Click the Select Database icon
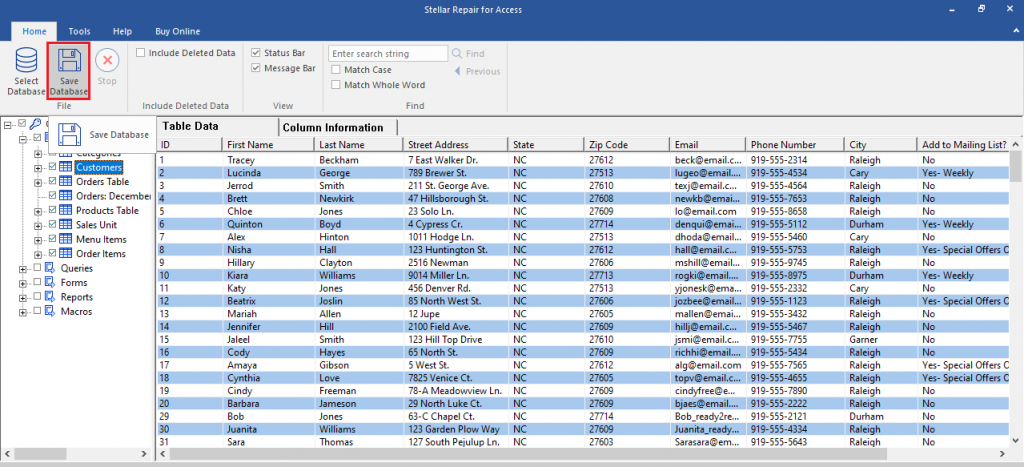This screenshot has width=1024, height=467. tap(26, 64)
